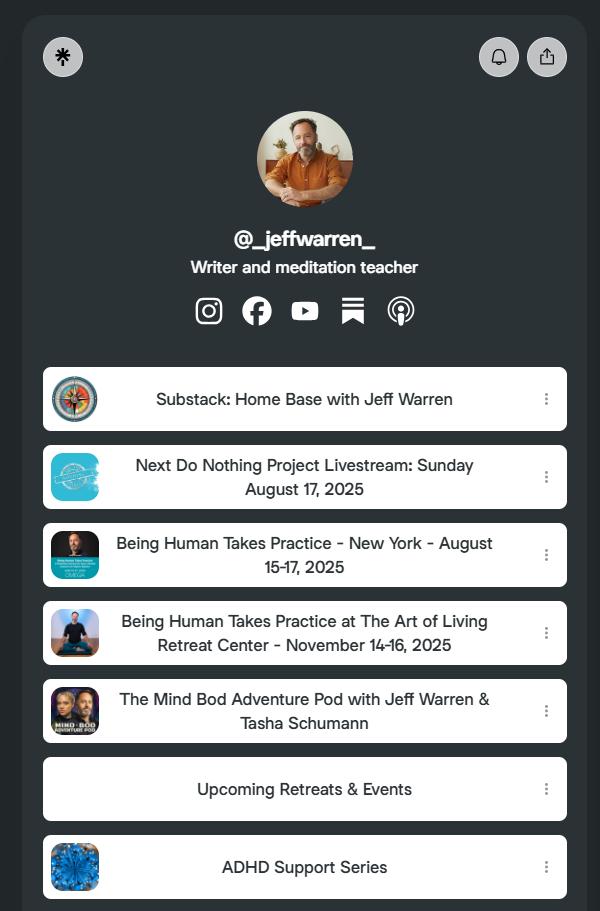The image size is (600, 911).
Task: Open the YouTube social icon
Action: 305,311
